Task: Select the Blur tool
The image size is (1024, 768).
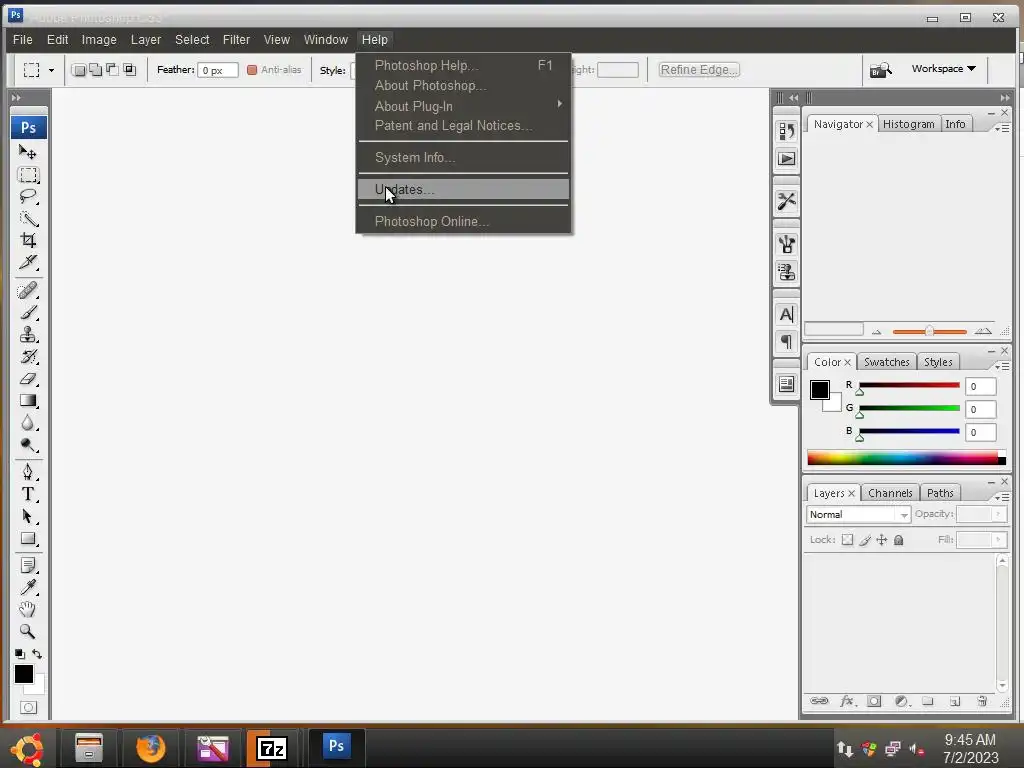Action: pyautogui.click(x=28, y=423)
